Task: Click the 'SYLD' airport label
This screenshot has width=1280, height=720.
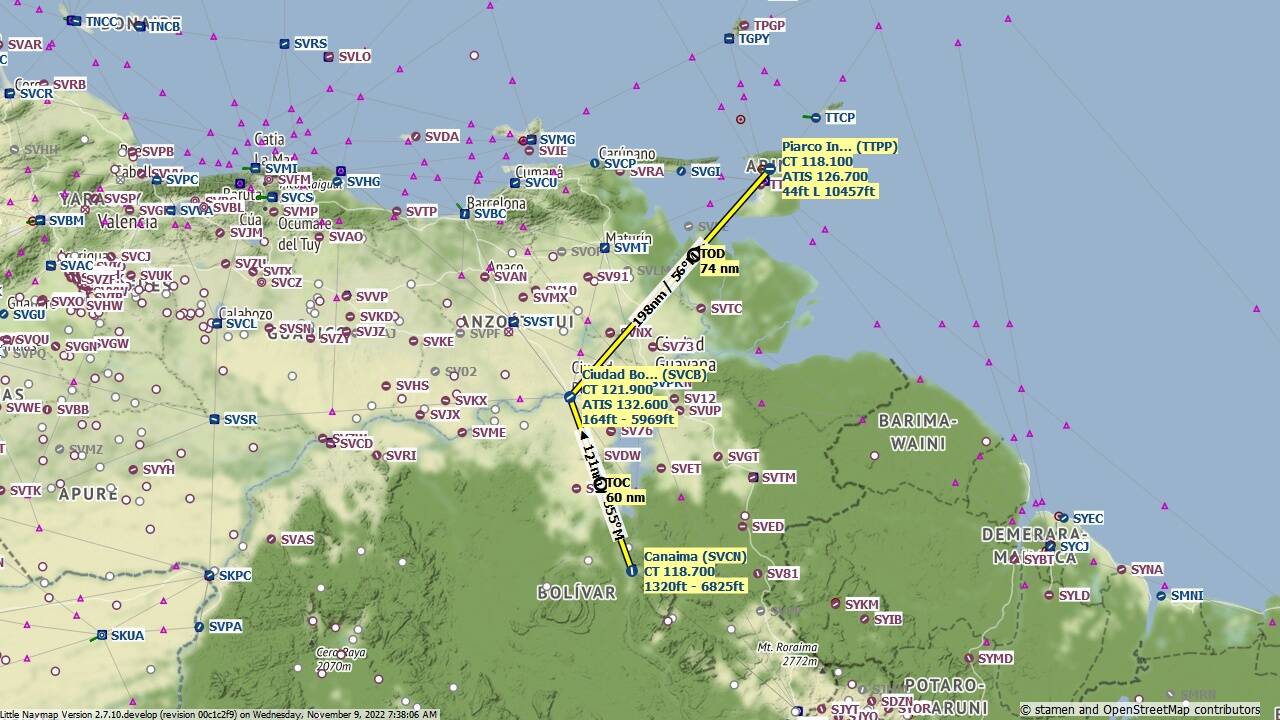Action: [x=1074, y=595]
